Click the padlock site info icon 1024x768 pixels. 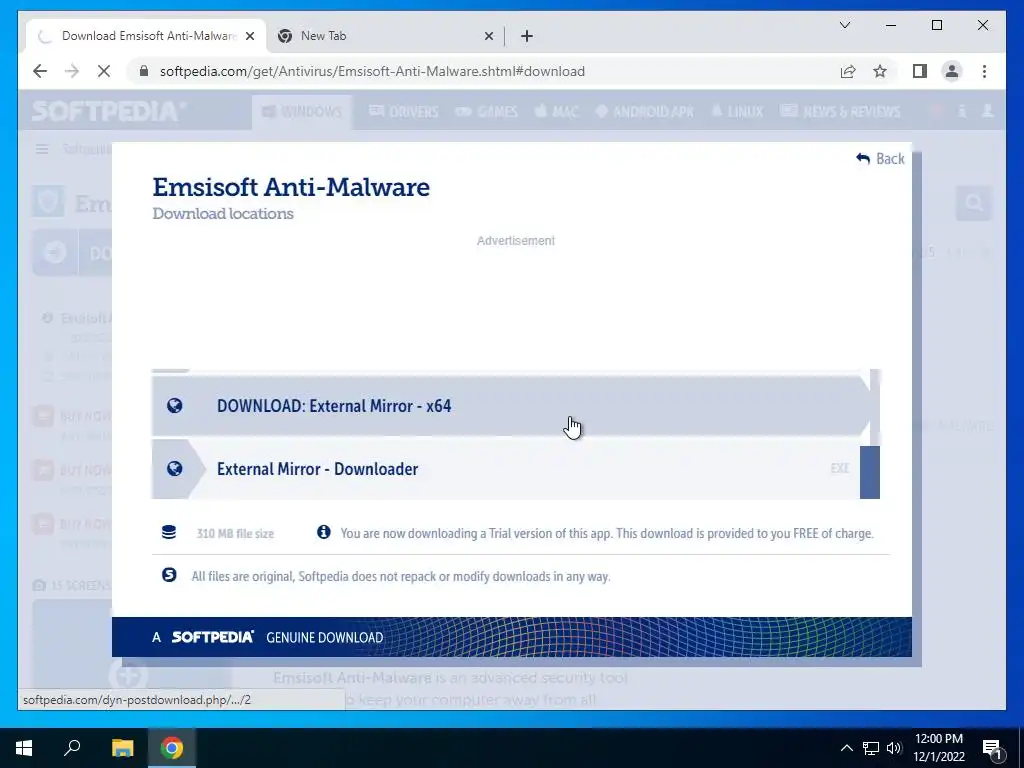coord(144,71)
